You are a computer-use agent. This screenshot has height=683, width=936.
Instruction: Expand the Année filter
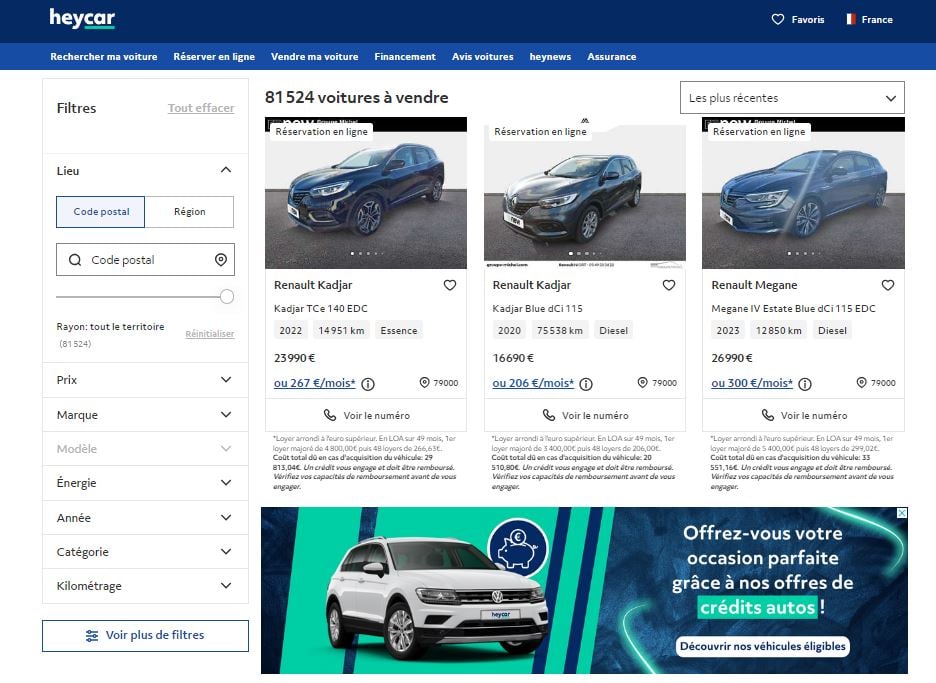(x=145, y=517)
